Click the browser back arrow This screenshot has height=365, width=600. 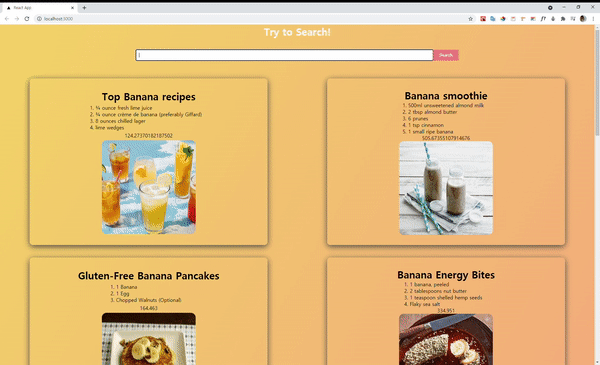coord(7,19)
